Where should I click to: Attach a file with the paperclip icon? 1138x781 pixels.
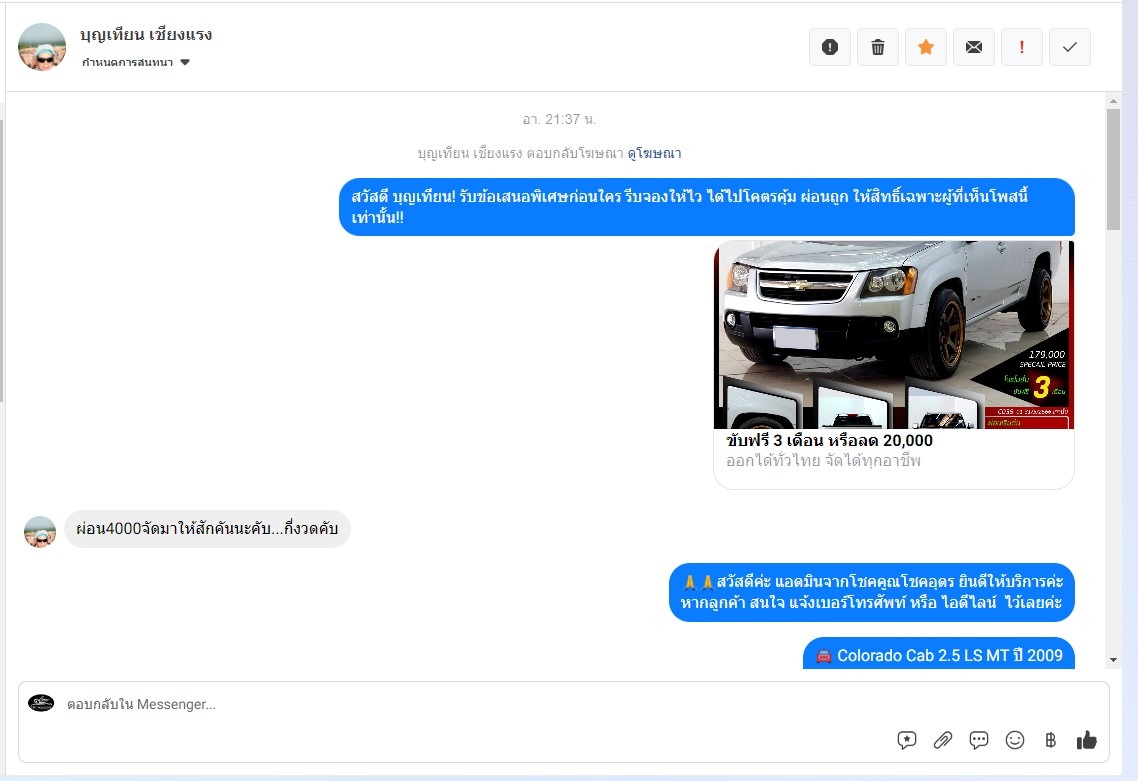tap(942, 740)
